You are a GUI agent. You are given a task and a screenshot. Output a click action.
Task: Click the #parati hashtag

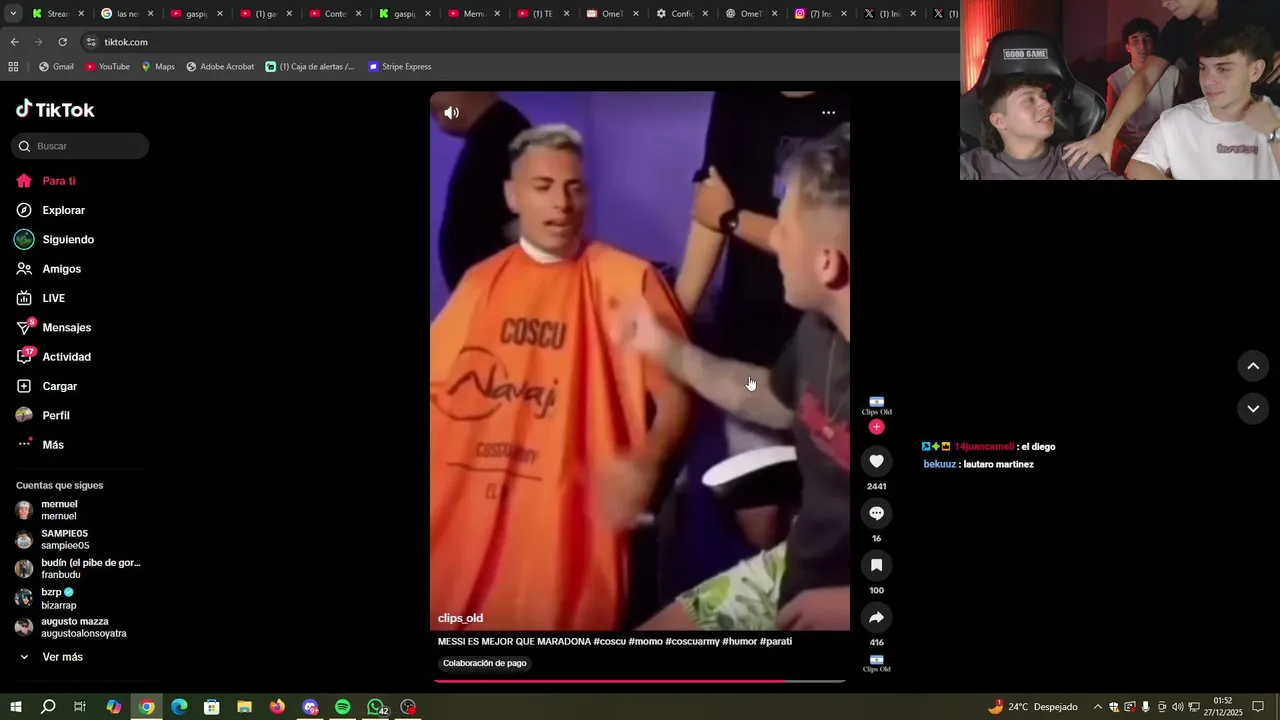tap(776, 641)
